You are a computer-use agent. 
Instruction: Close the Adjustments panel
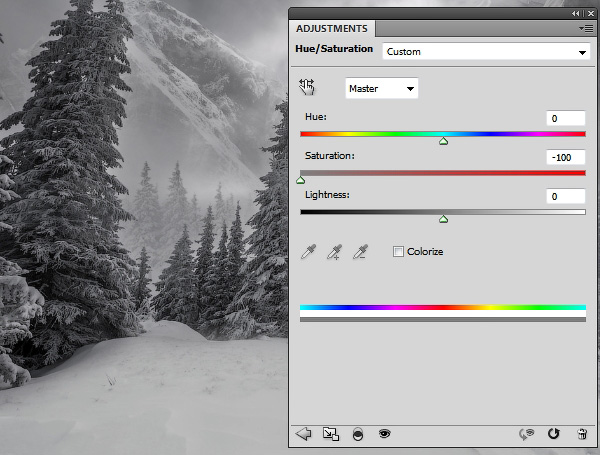[x=591, y=13]
